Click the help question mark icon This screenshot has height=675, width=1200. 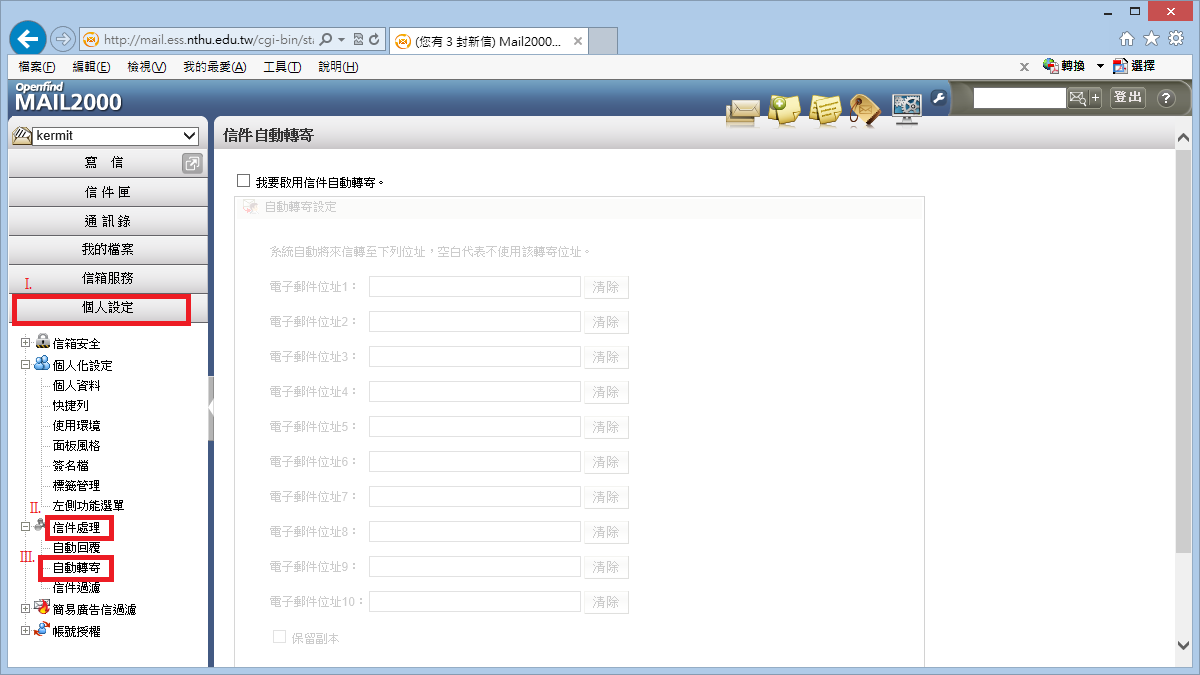pos(1165,98)
